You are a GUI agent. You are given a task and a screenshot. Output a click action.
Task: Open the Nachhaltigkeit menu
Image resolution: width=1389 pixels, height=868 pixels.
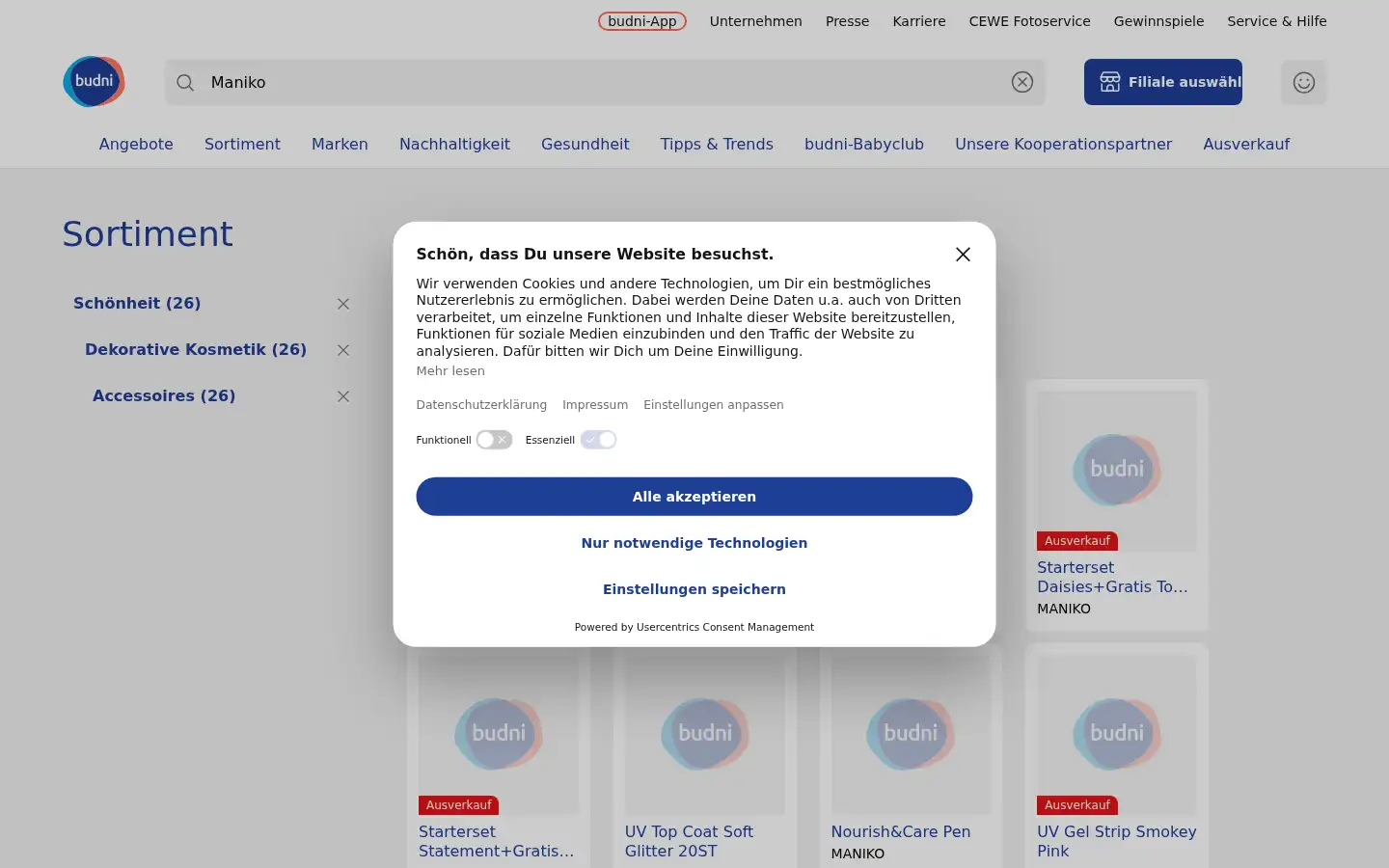point(454,144)
